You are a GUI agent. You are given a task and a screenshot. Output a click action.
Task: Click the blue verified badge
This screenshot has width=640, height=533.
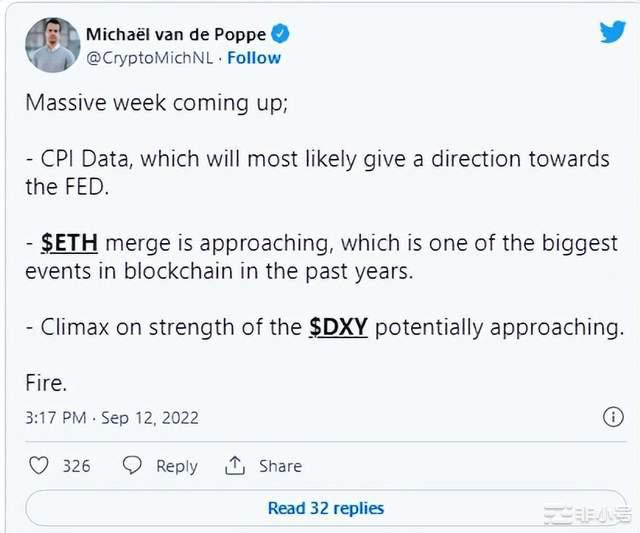pos(281,34)
